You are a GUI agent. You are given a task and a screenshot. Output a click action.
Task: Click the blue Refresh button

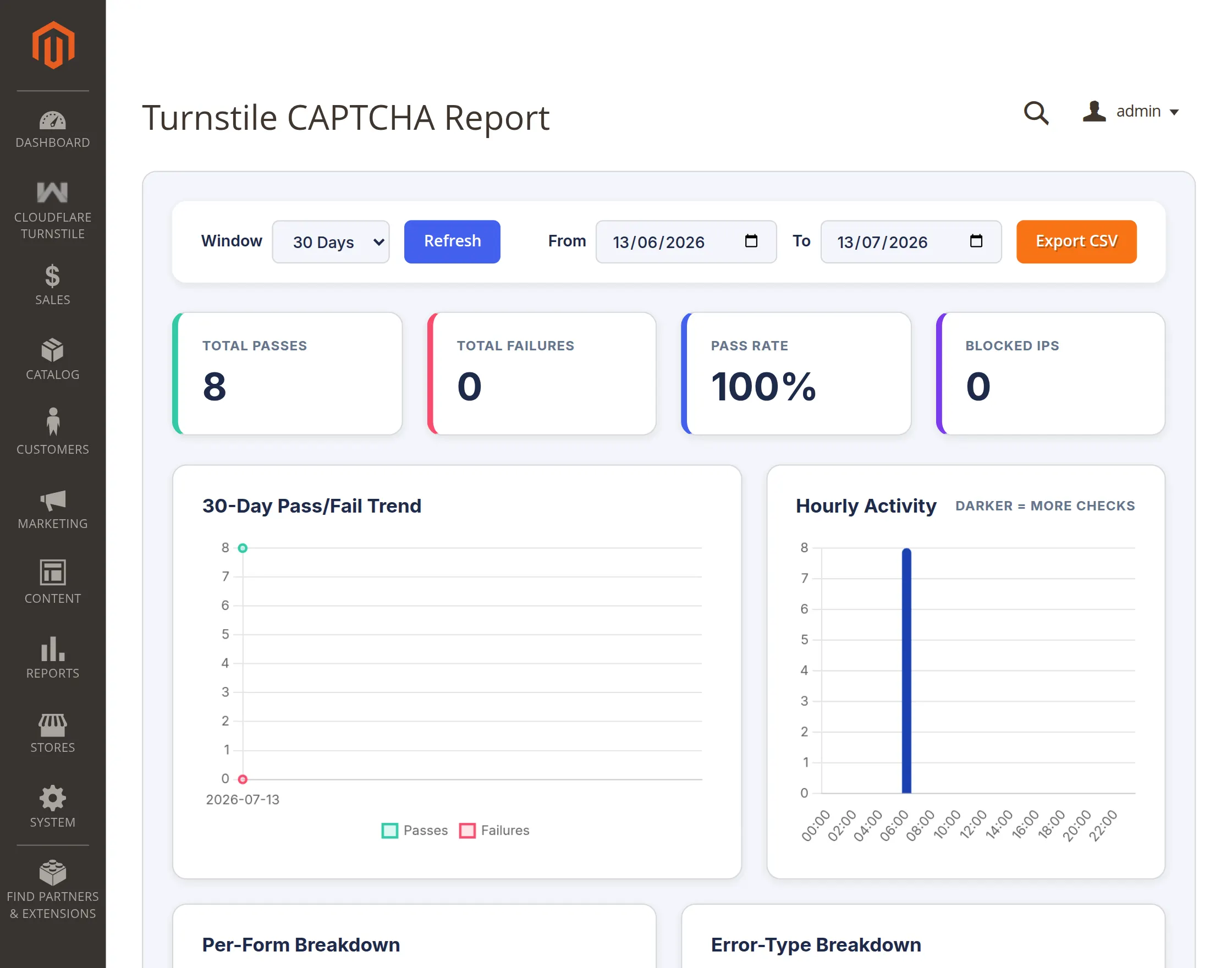452,241
